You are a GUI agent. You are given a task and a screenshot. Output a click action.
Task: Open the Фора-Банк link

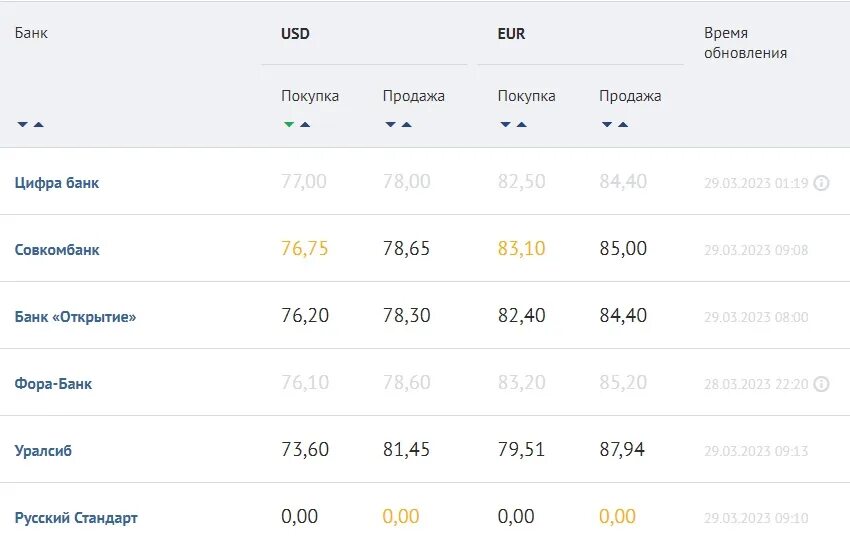[53, 384]
